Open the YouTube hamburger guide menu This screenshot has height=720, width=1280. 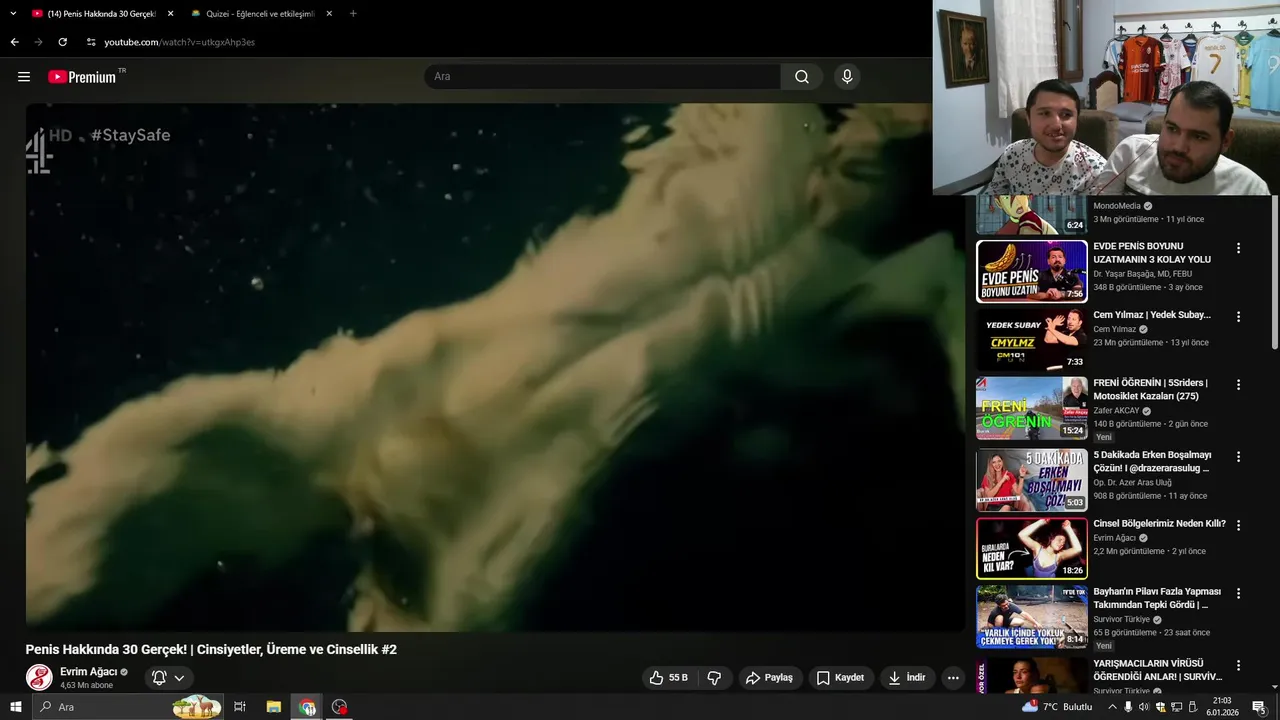(24, 77)
